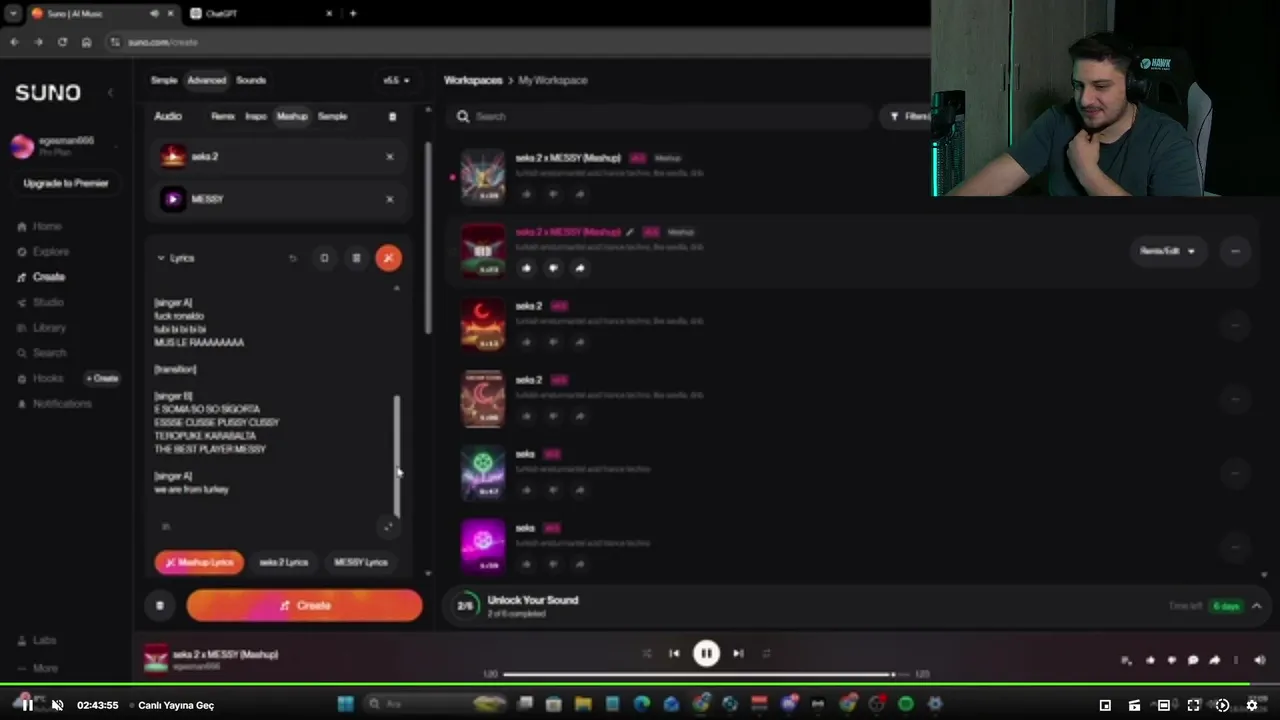
Task: Play the MESSY clip thumbnail in Audio
Action: 173,199
